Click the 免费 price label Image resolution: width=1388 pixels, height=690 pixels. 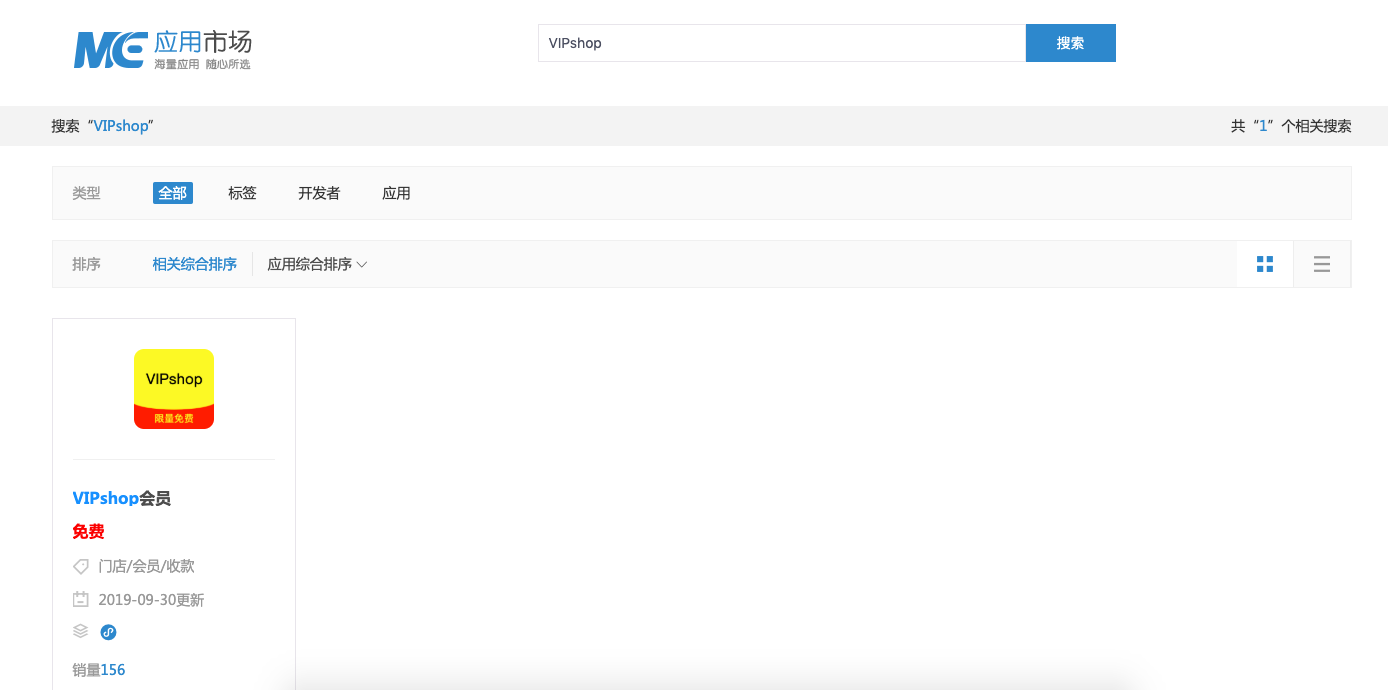click(89, 532)
